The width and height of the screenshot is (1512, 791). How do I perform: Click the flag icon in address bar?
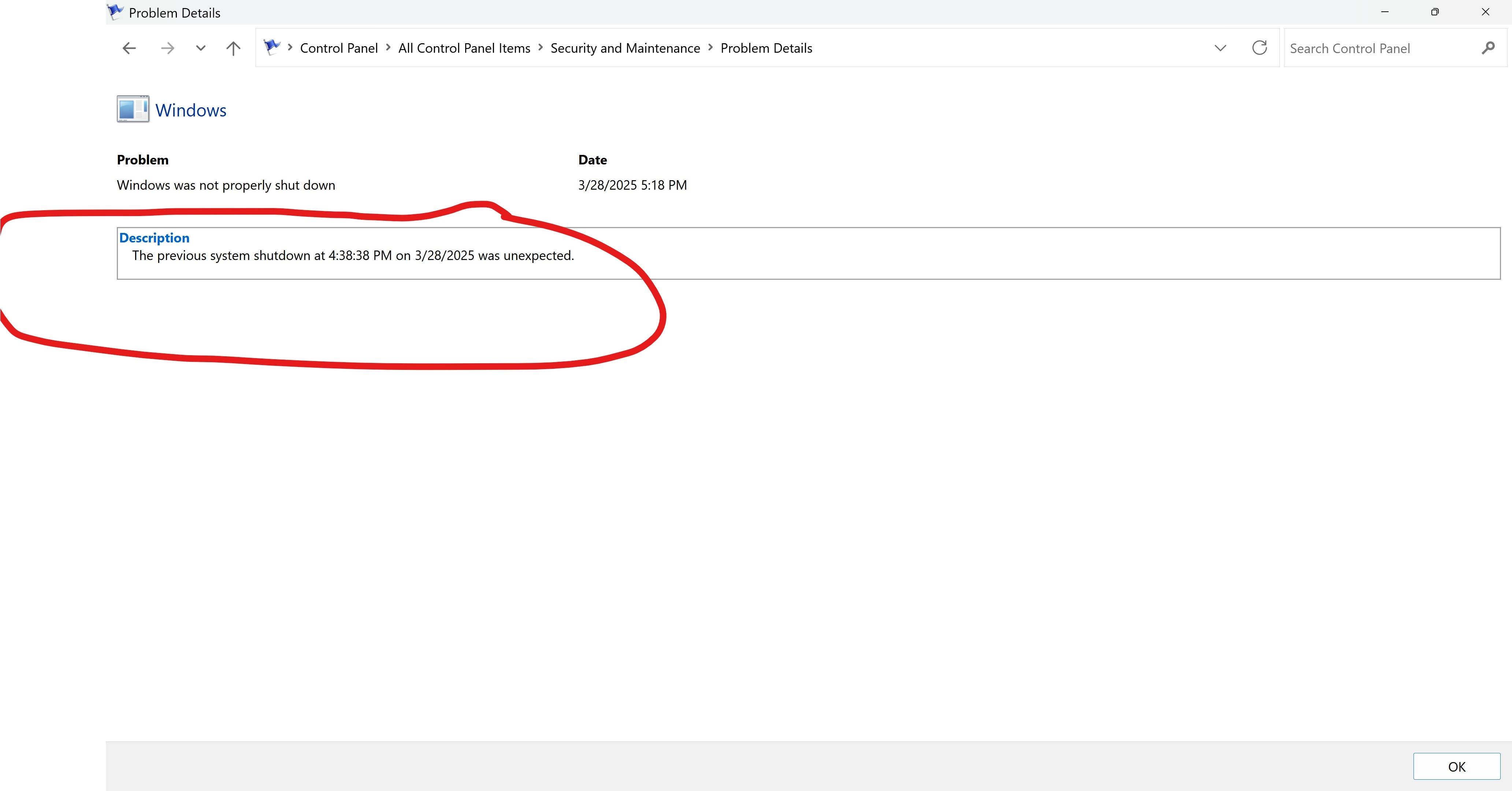[272, 47]
